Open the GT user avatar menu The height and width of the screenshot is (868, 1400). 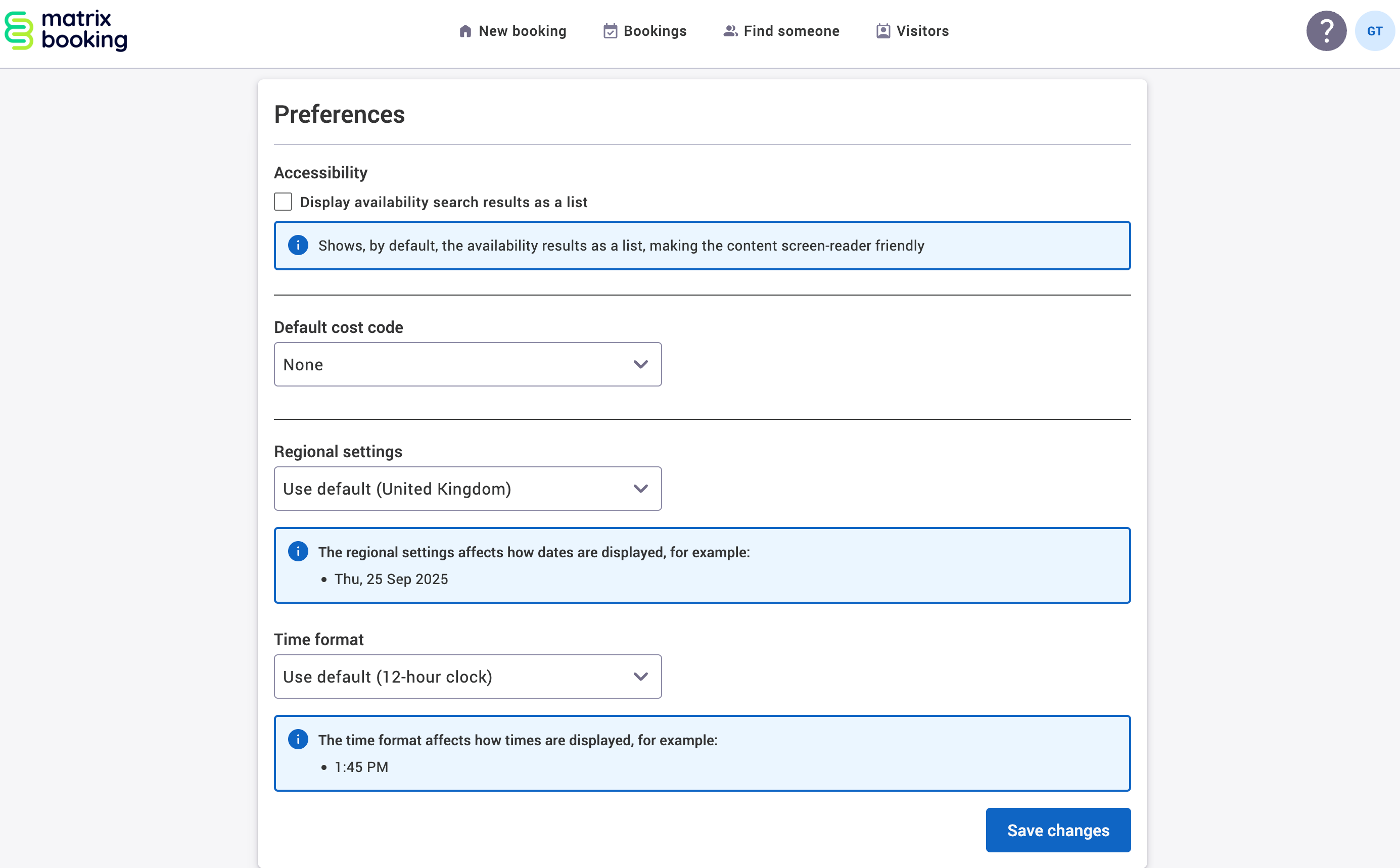1374,31
